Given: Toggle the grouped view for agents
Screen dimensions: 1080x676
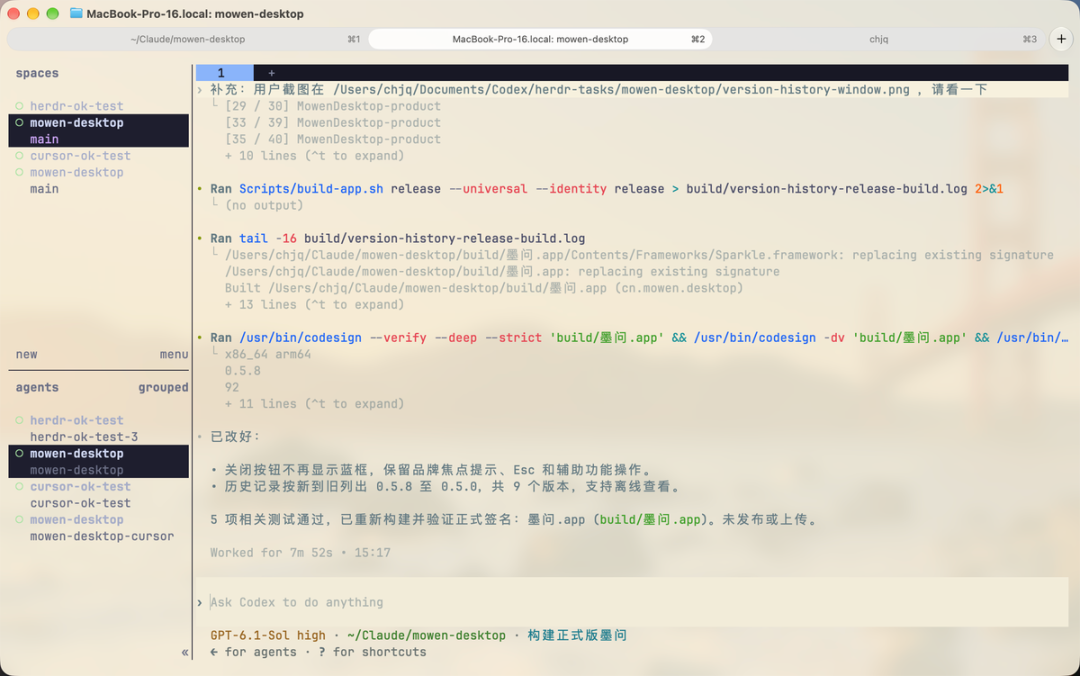Looking at the screenshot, I should (163, 387).
